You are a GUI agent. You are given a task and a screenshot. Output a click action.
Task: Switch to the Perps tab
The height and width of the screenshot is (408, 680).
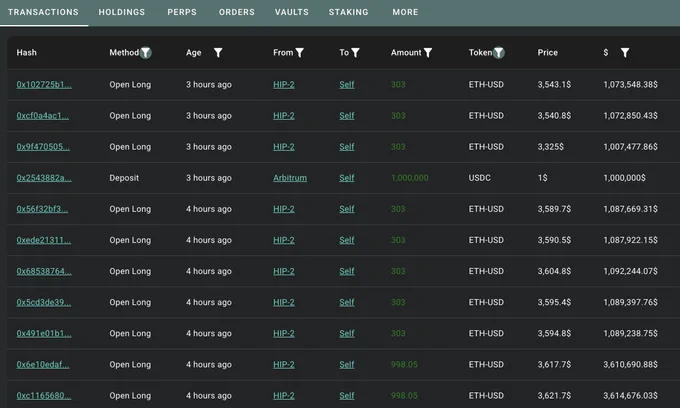[x=182, y=12]
